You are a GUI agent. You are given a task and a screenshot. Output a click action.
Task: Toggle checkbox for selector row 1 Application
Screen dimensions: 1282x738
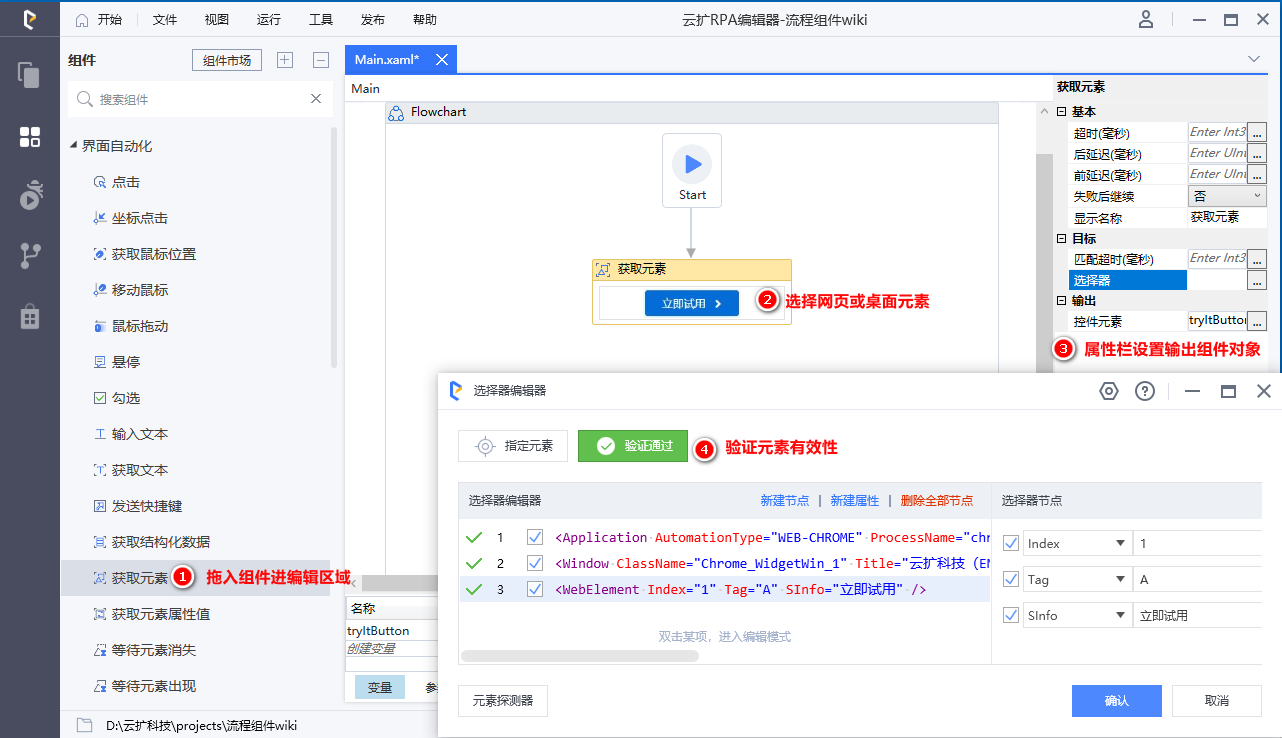click(x=535, y=537)
